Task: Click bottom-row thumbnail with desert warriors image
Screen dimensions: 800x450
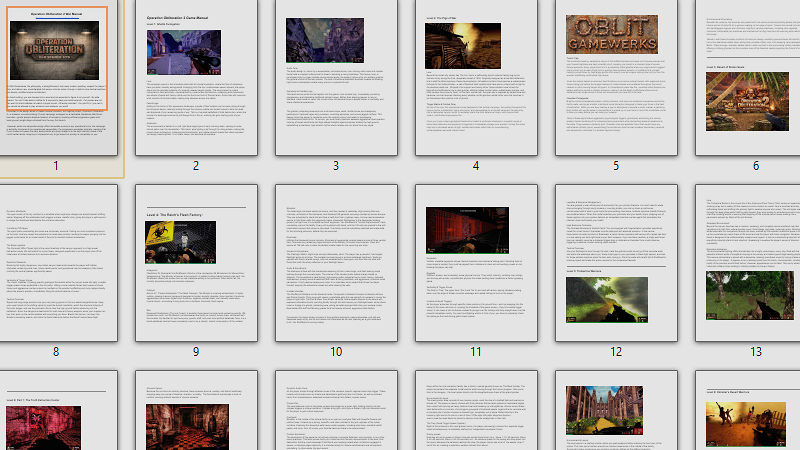Action: pyautogui.click(x=748, y=410)
